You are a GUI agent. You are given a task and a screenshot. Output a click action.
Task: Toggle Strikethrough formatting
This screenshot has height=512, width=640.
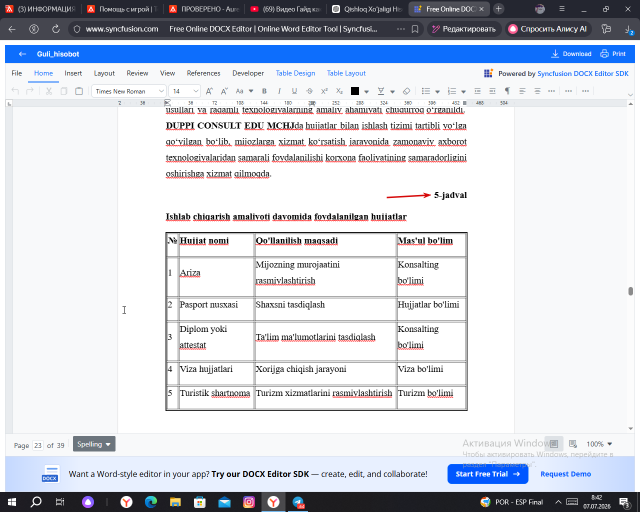click(x=309, y=91)
